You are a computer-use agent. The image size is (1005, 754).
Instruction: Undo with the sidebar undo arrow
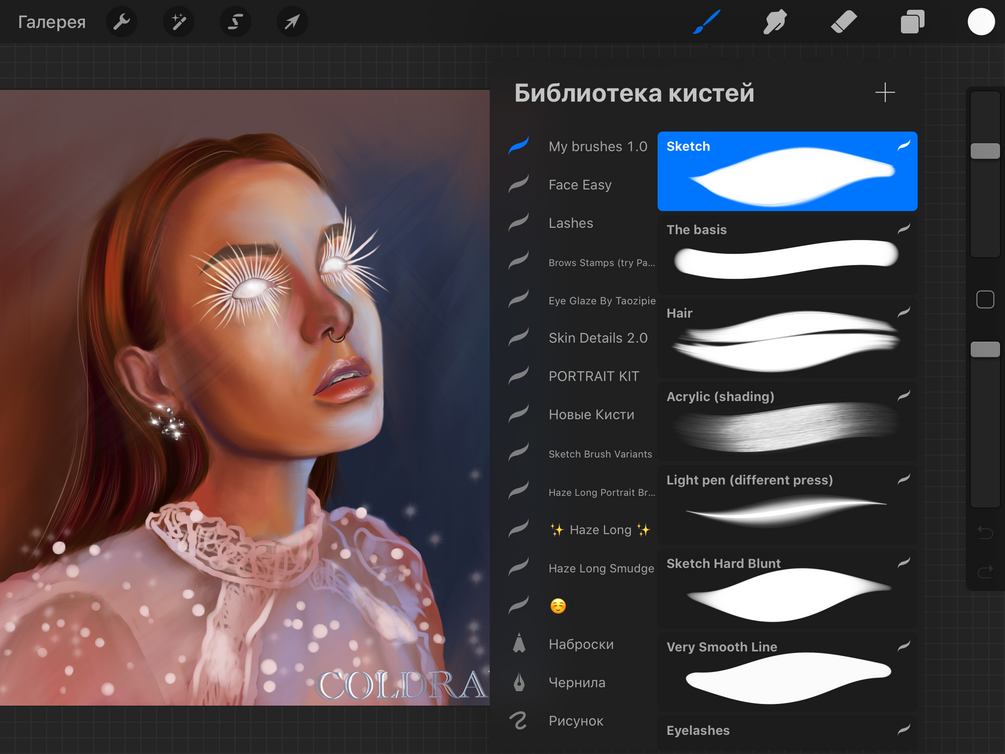(985, 532)
